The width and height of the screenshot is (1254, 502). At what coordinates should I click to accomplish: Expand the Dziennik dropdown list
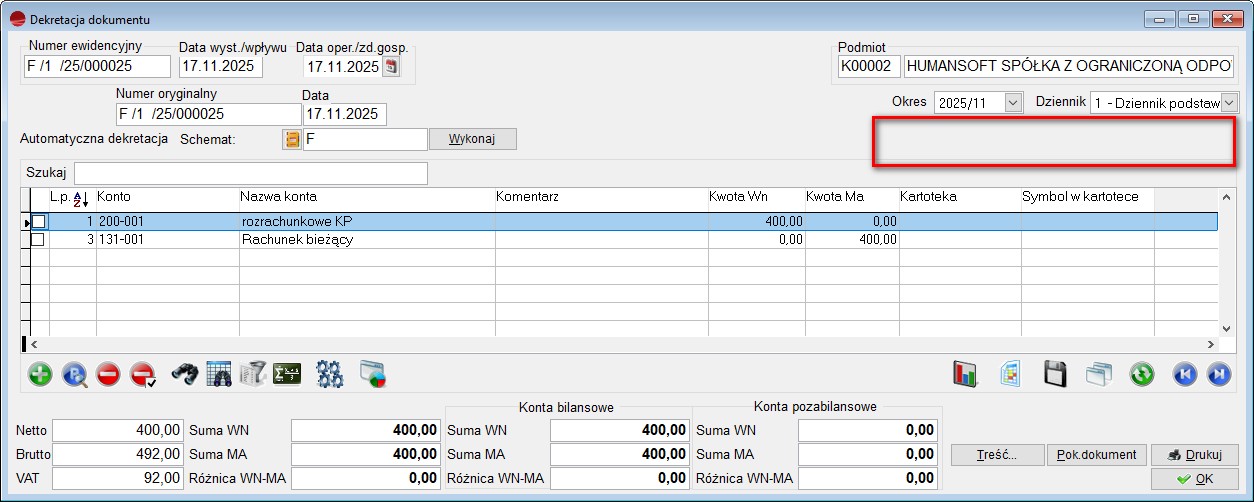(1229, 103)
